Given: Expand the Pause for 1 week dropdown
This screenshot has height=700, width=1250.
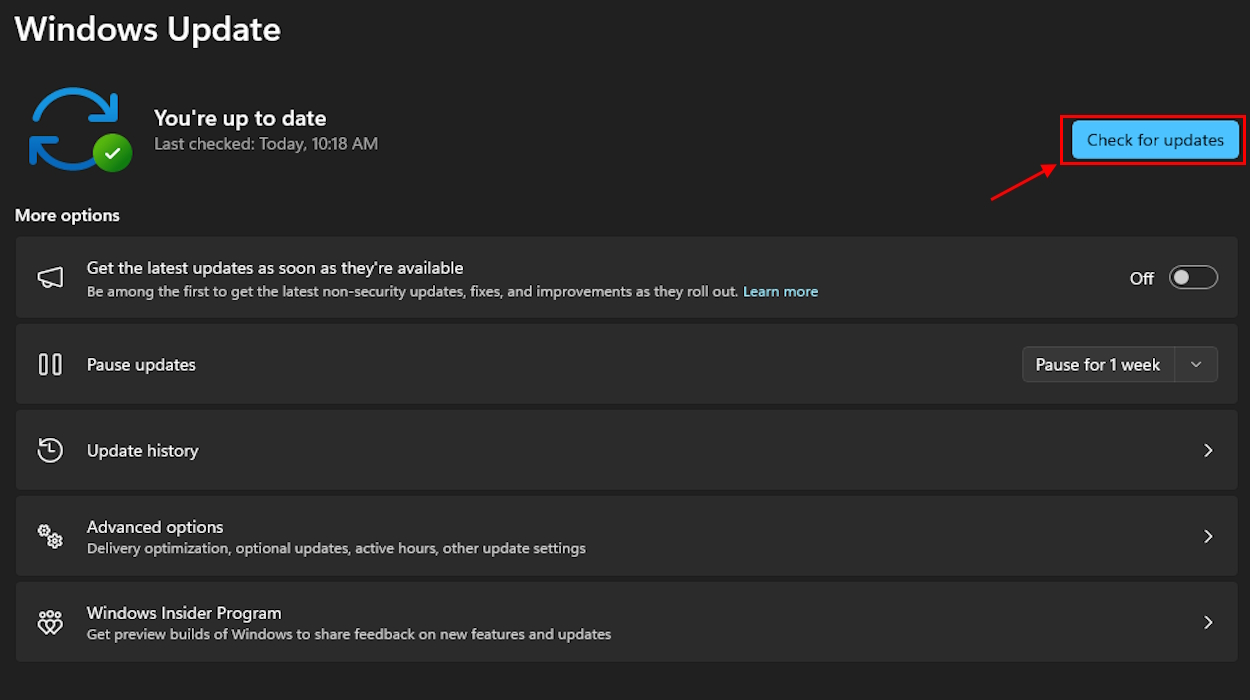Looking at the screenshot, I should [1195, 364].
